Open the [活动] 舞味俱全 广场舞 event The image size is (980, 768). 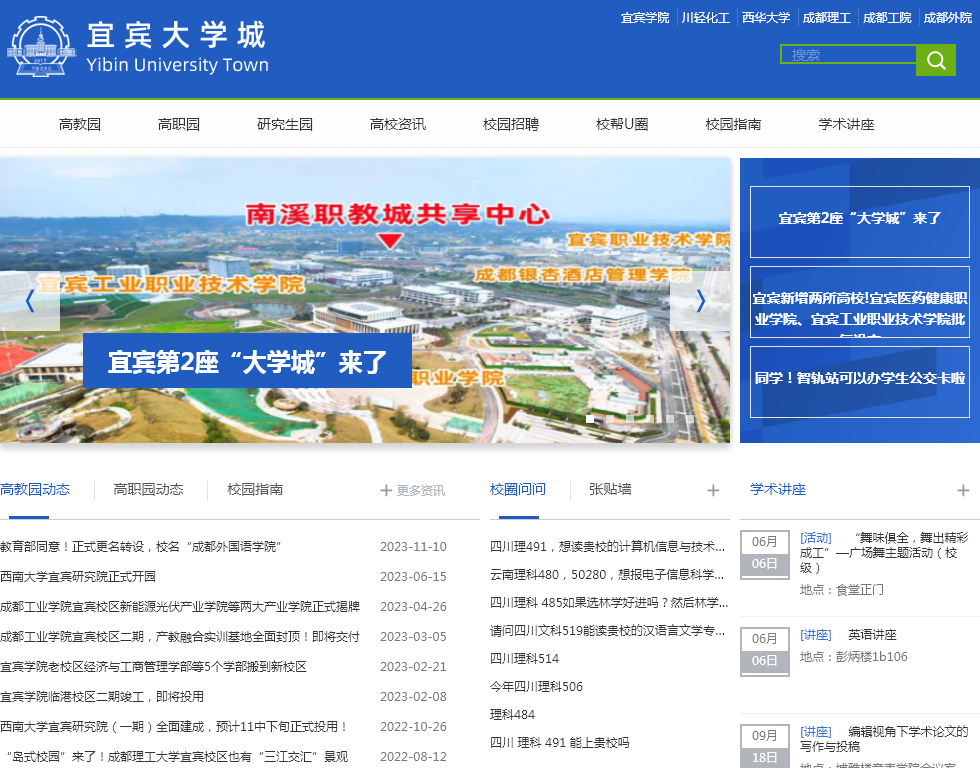[x=884, y=553]
